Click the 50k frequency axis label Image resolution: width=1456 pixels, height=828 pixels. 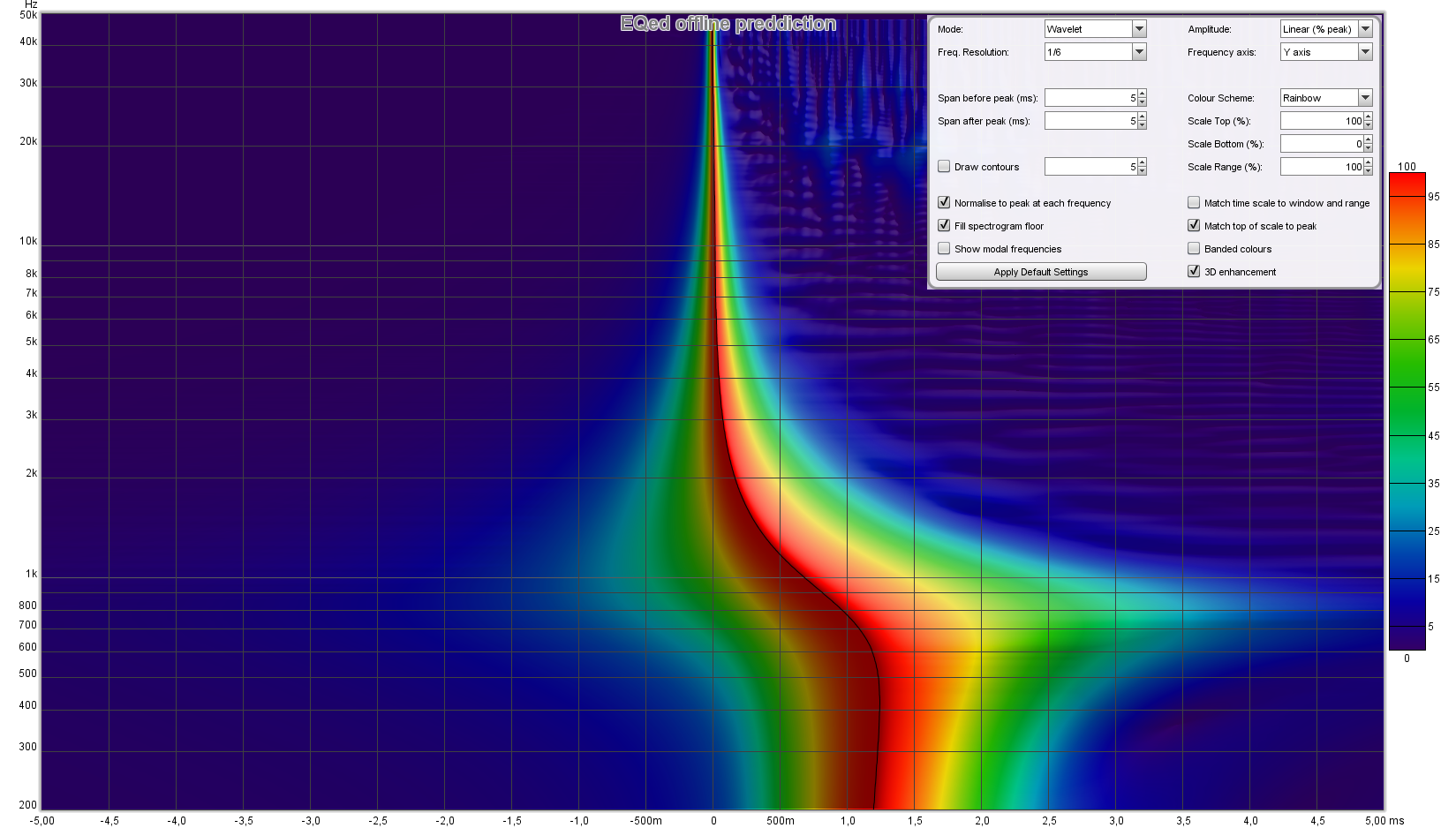(x=28, y=16)
